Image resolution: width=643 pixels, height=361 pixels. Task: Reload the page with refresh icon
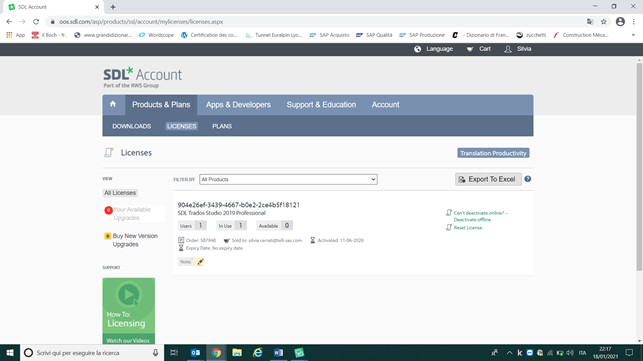tap(36, 22)
